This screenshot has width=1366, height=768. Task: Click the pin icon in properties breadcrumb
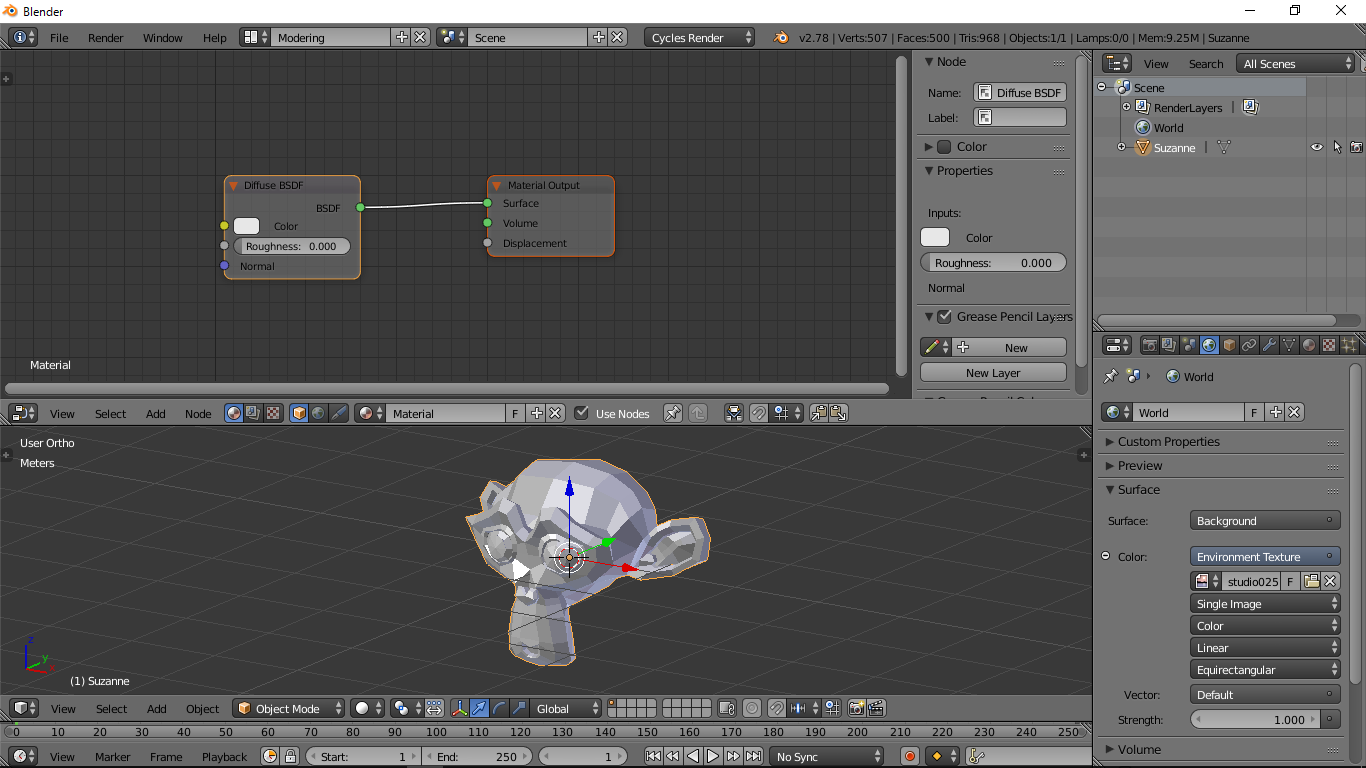pyautogui.click(x=1110, y=376)
